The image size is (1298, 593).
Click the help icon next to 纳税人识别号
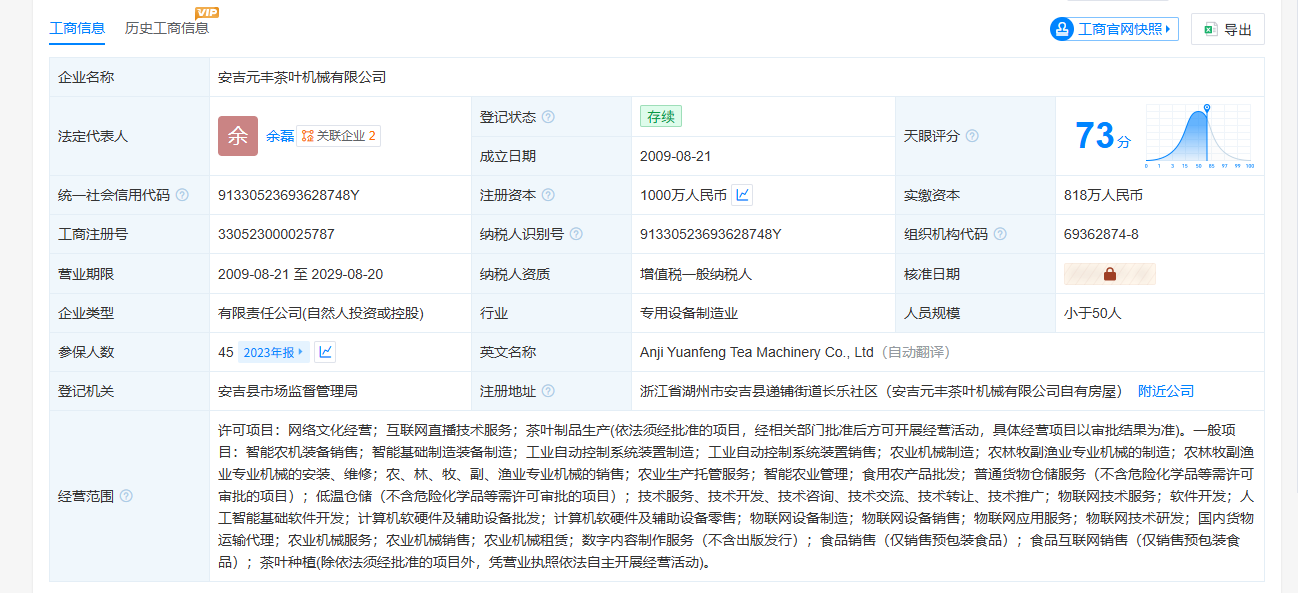[576, 234]
